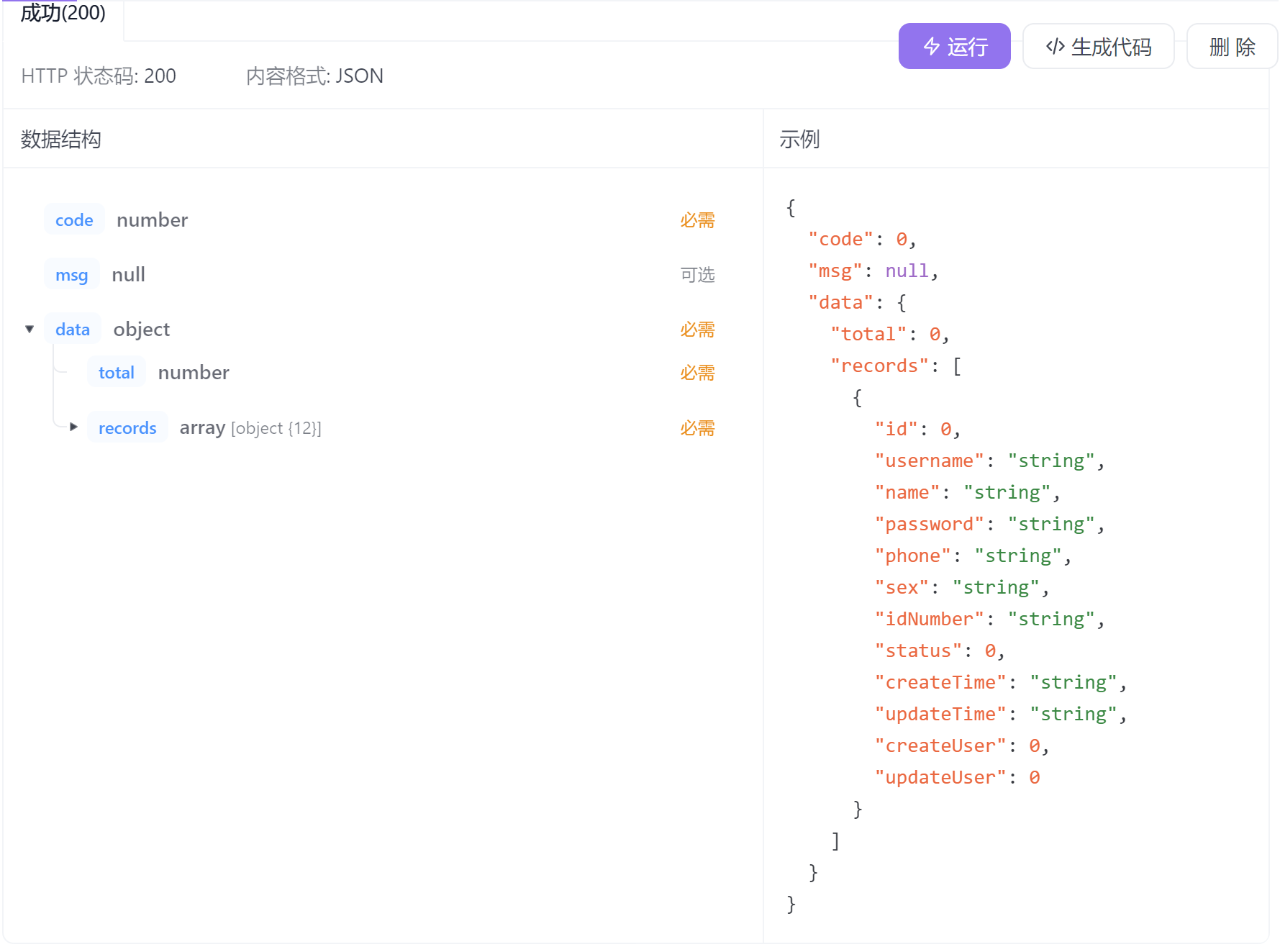This screenshot has width=1280, height=952.
Task: Collapse the data object node
Action: click(x=29, y=330)
